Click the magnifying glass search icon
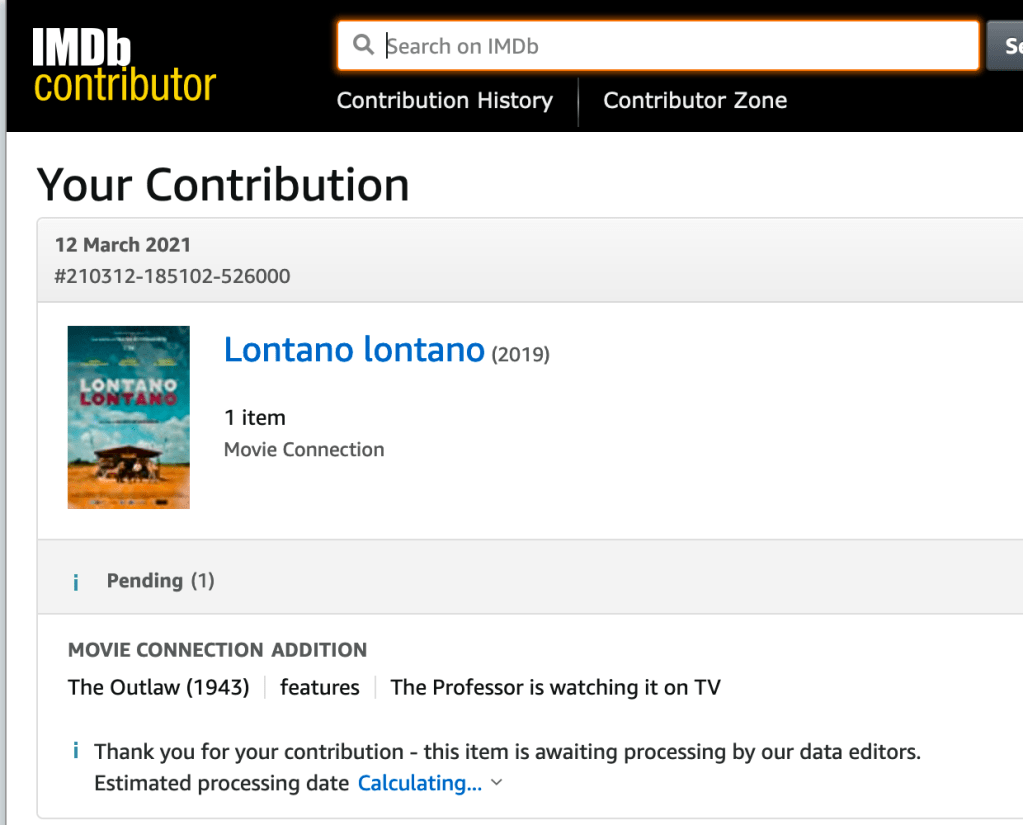This screenshot has width=1023, height=825. [x=363, y=45]
